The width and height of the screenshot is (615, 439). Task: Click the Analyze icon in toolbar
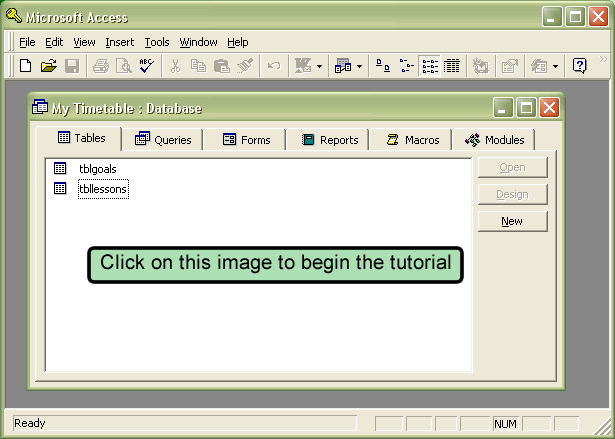point(343,66)
